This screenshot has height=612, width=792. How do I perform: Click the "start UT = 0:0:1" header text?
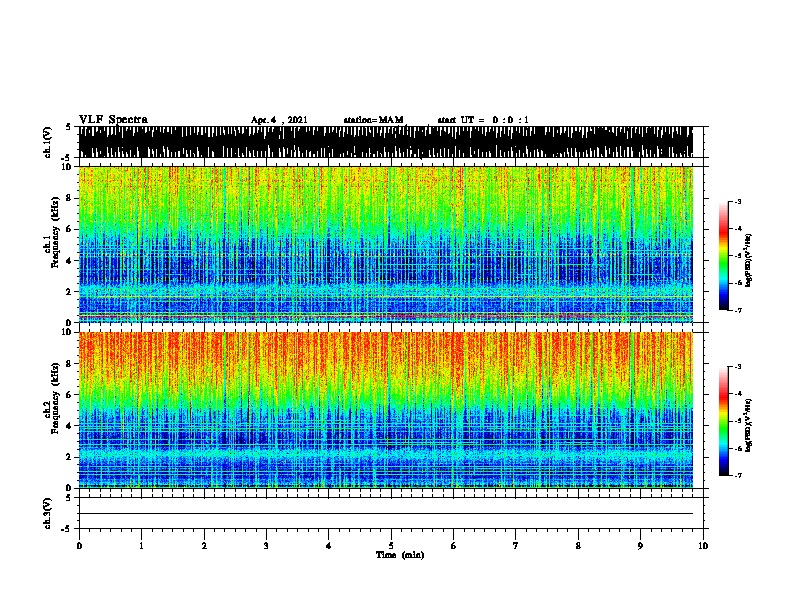(483, 120)
